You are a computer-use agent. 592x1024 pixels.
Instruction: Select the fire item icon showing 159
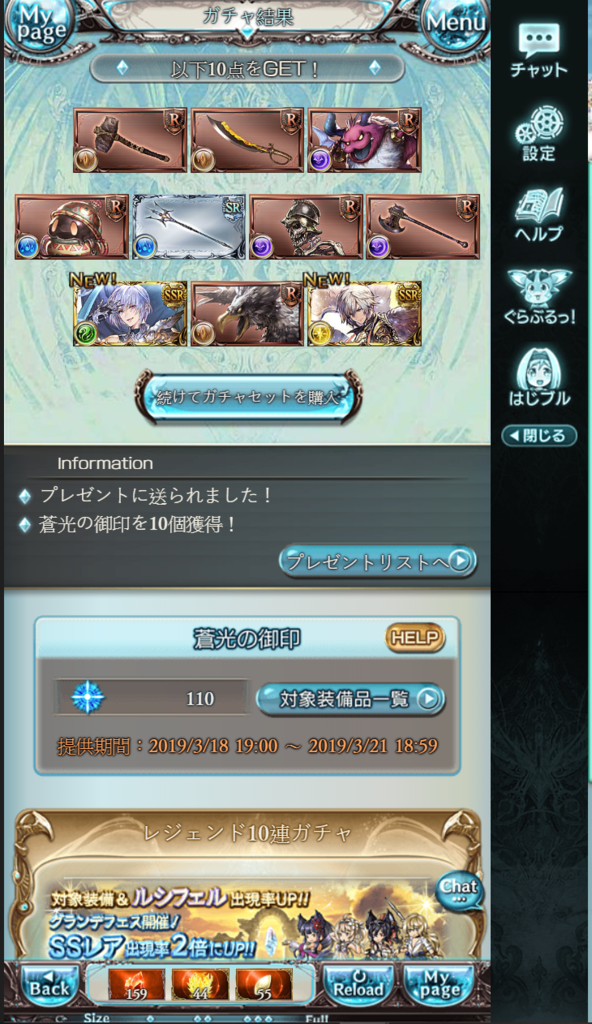(x=137, y=985)
